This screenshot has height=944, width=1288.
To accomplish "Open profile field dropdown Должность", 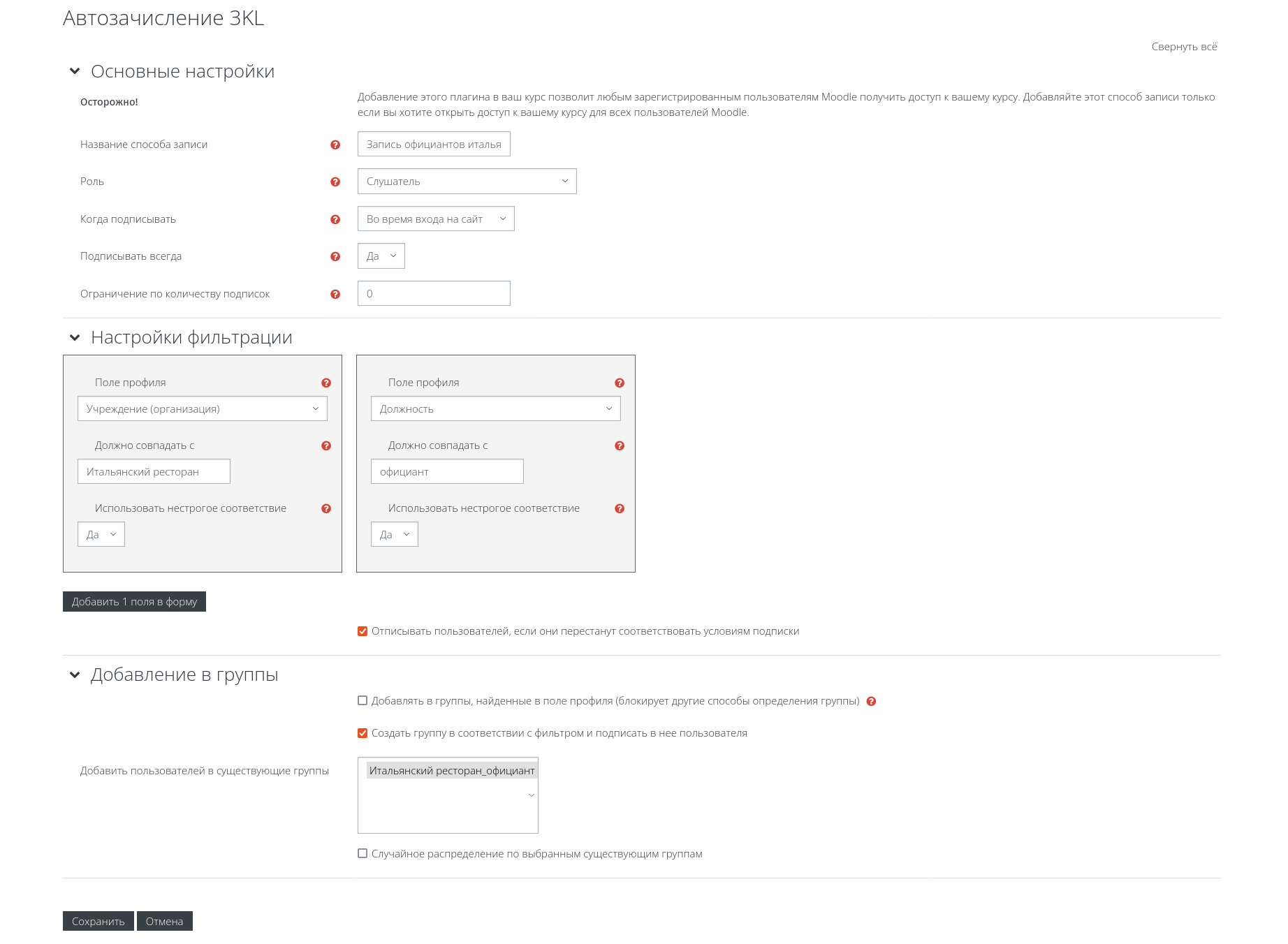I will [x=495, y=408].
